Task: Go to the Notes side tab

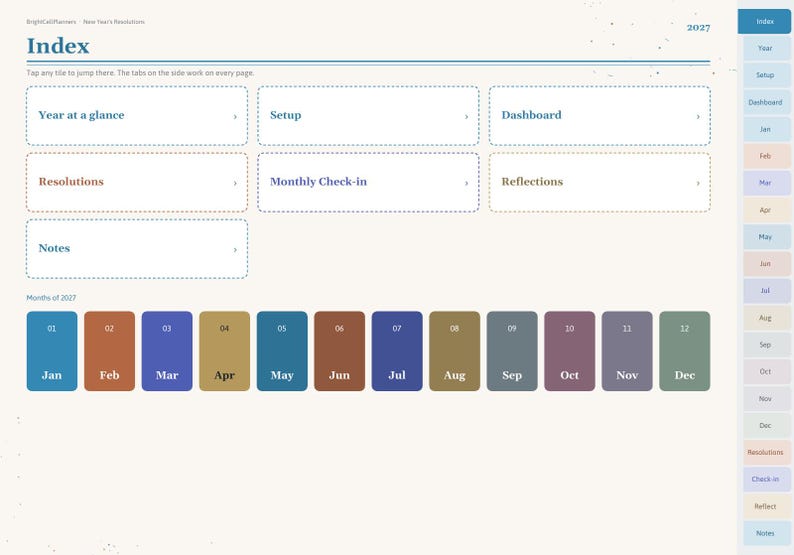Action: [x=767, y=533]
